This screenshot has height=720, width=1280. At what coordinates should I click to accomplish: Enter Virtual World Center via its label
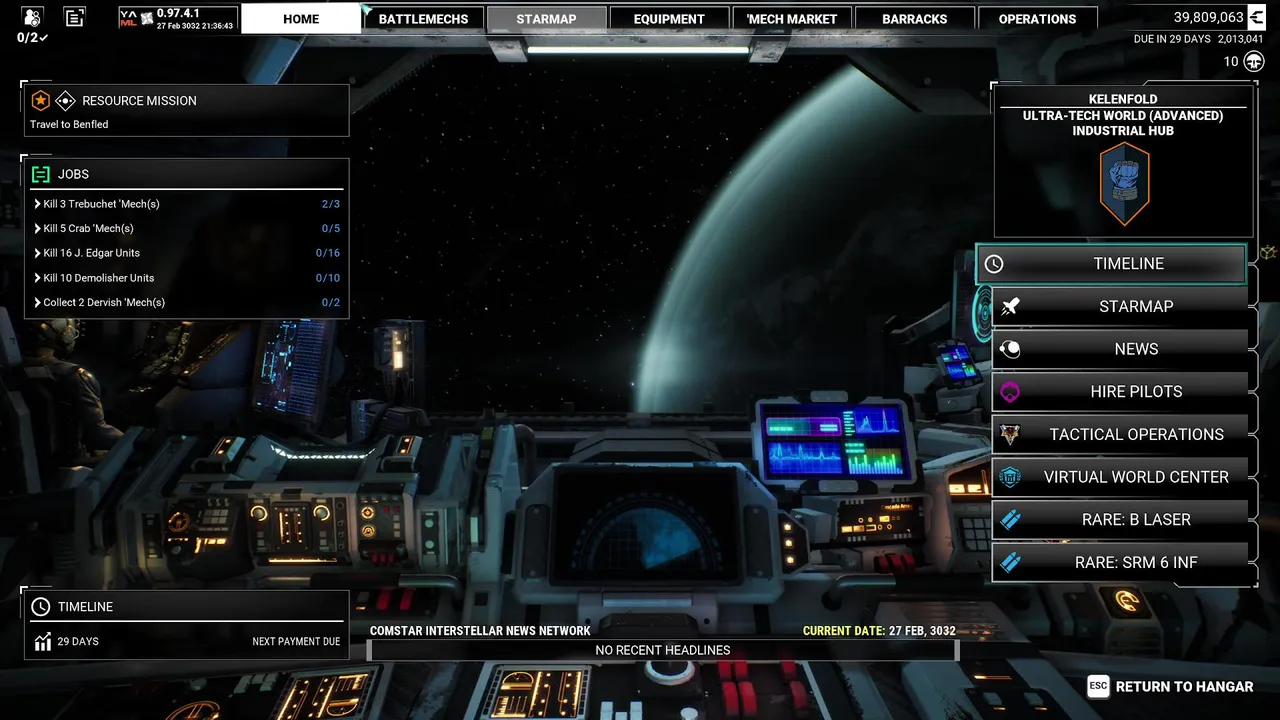tap(1136, 477)
